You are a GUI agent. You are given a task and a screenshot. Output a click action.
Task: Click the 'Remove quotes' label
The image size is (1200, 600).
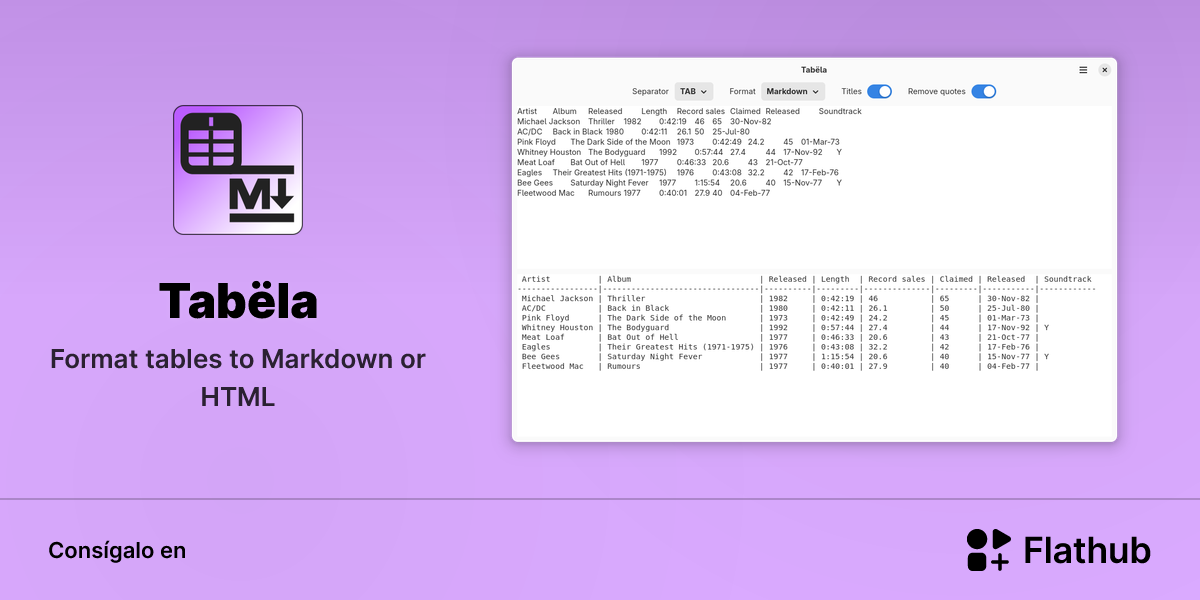coord(937,91)
